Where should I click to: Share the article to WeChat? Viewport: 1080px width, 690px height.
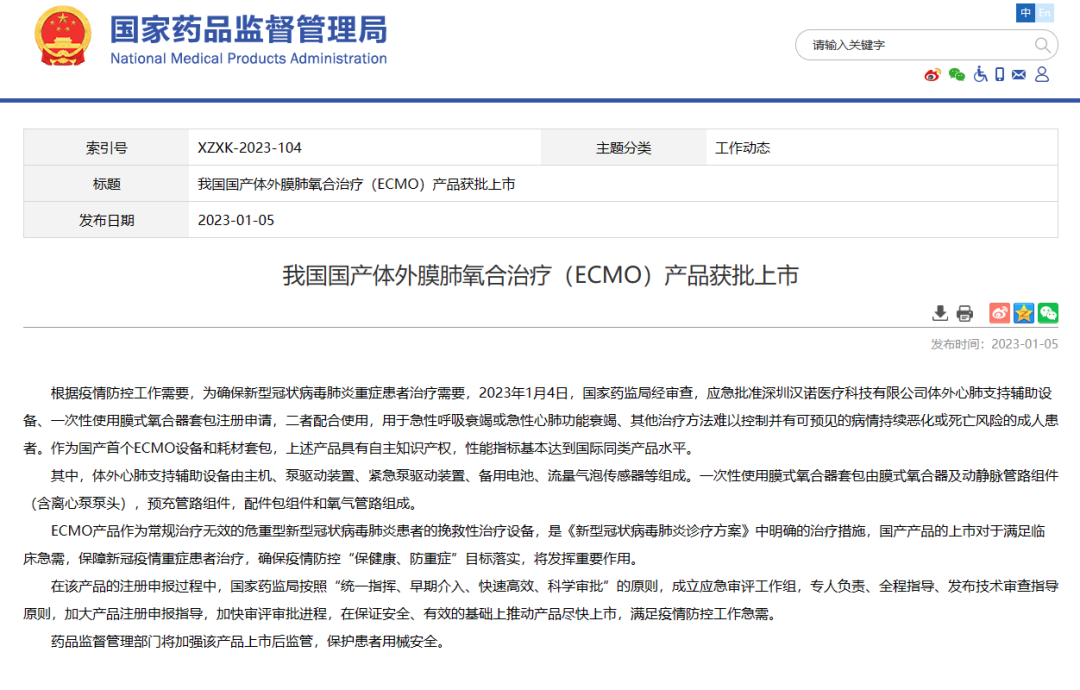point(1047,313)
